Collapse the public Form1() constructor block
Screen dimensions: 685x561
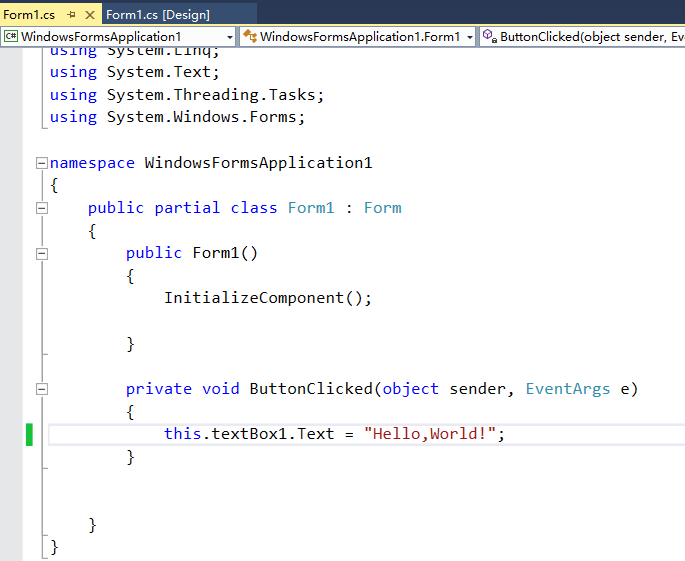point(42,253)
